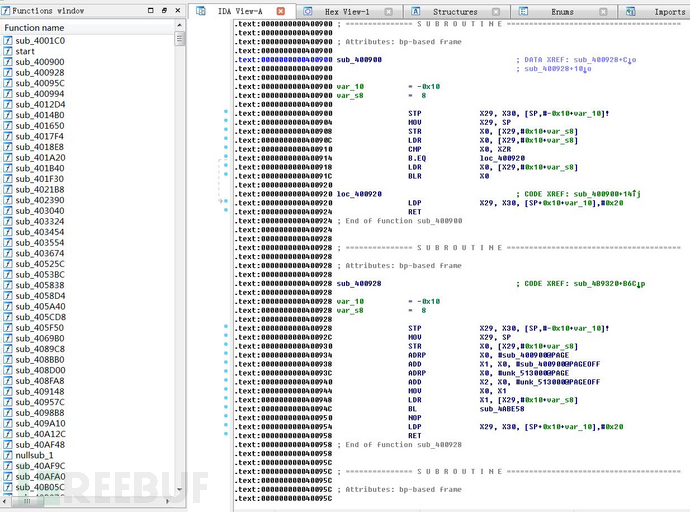The width and height of the screenshot is (690, 512).
Task: Click the functions list horizontal scroll left arrow
Action: pos(4,501)
